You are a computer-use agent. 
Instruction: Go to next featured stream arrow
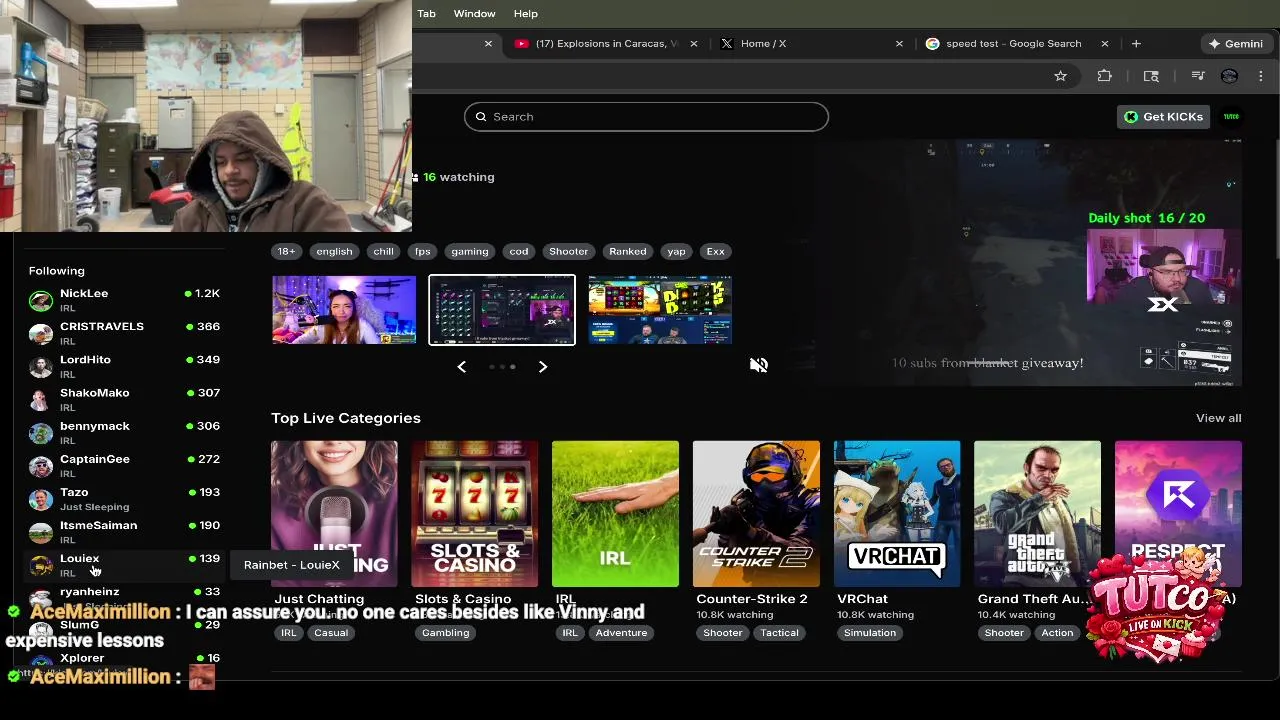(543, 367)
